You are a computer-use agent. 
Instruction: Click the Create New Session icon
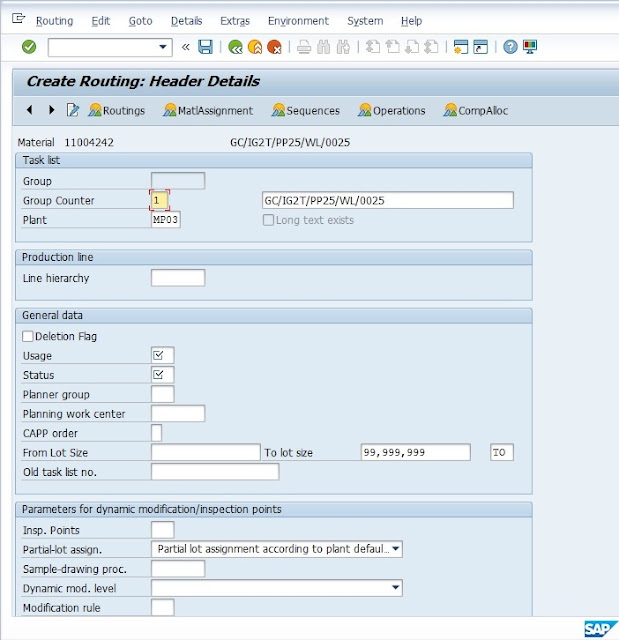pyautogui.click(x=461, y=47)
